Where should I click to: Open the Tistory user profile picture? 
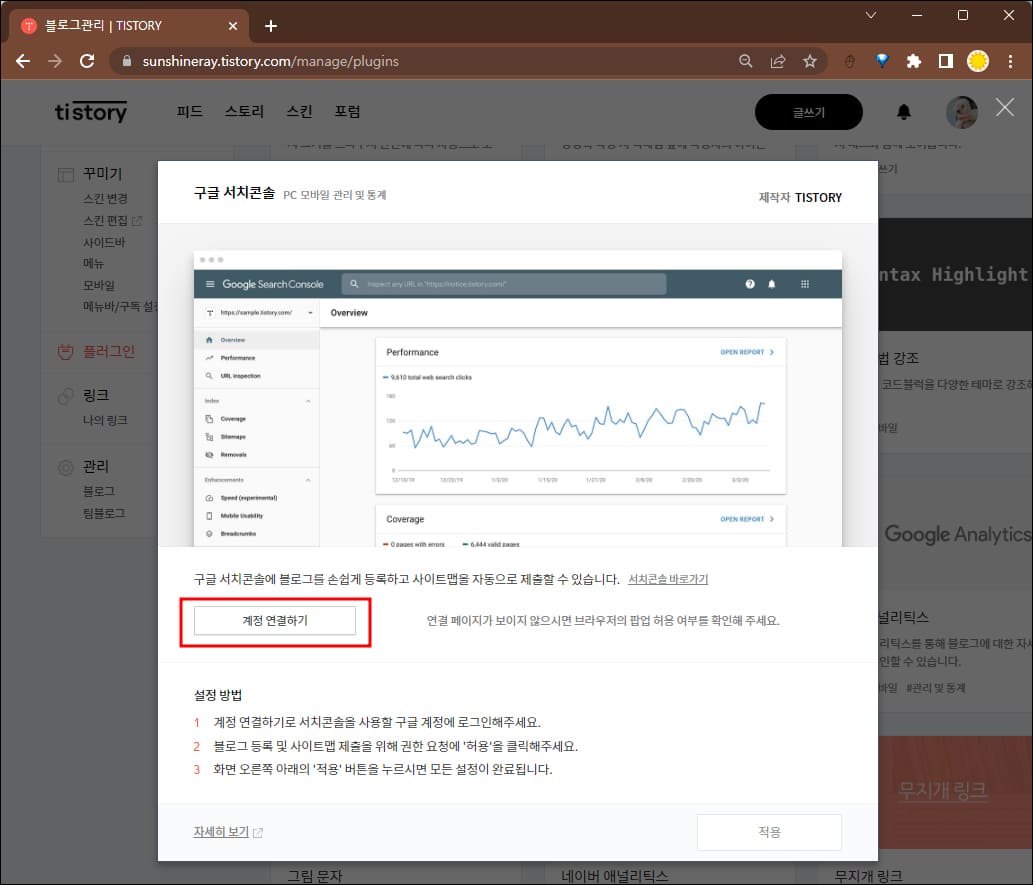coord(962,112)
